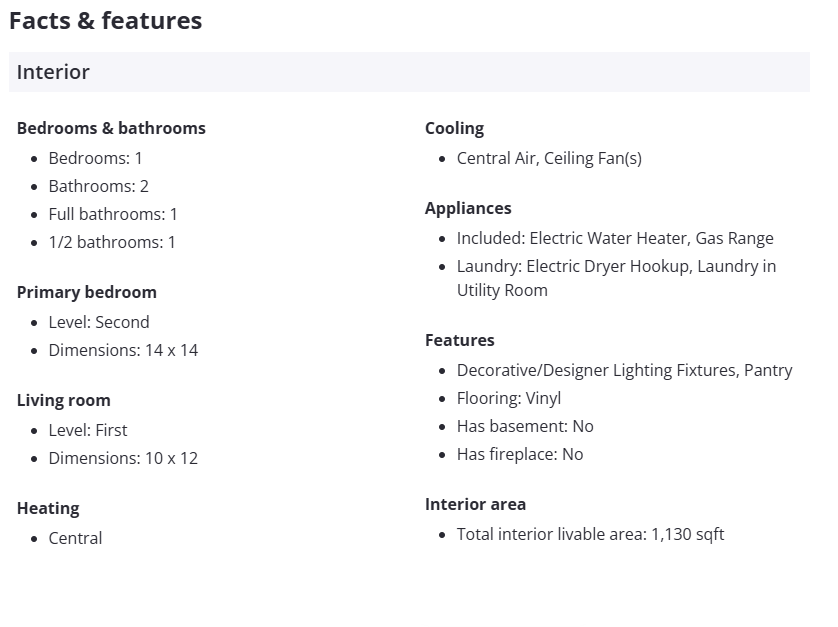
Task: Select the 1/2 bathrooms: 1 entry
Action: click(x=112, y=242)
